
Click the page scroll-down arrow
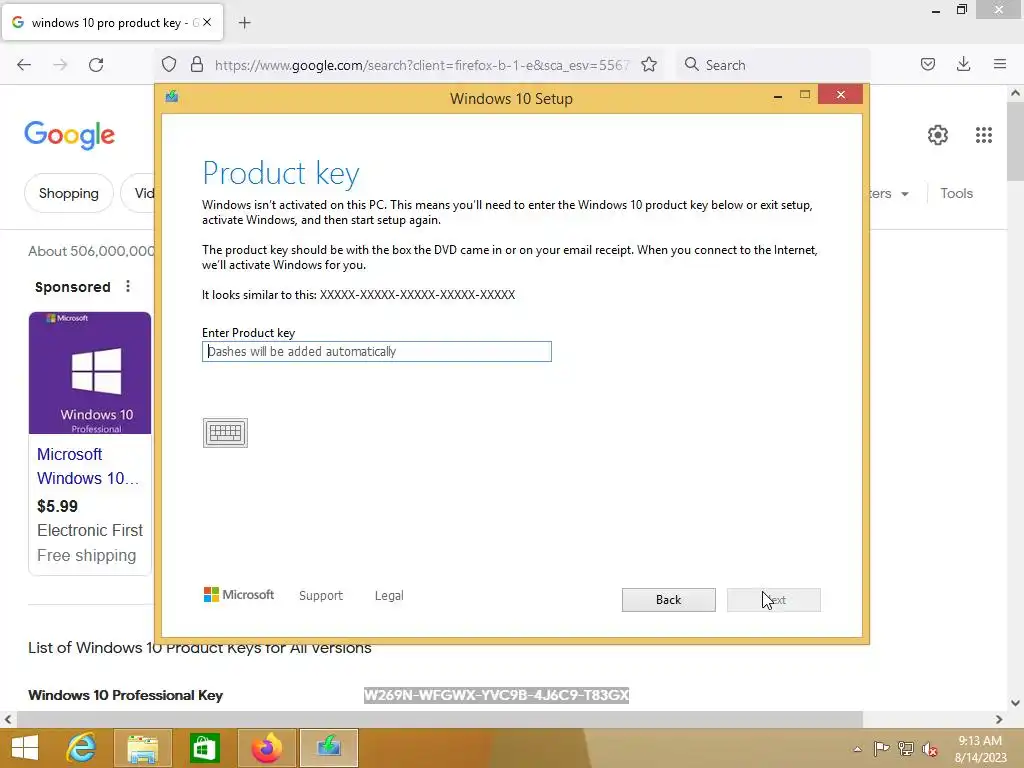click(x=1015, y=703)
